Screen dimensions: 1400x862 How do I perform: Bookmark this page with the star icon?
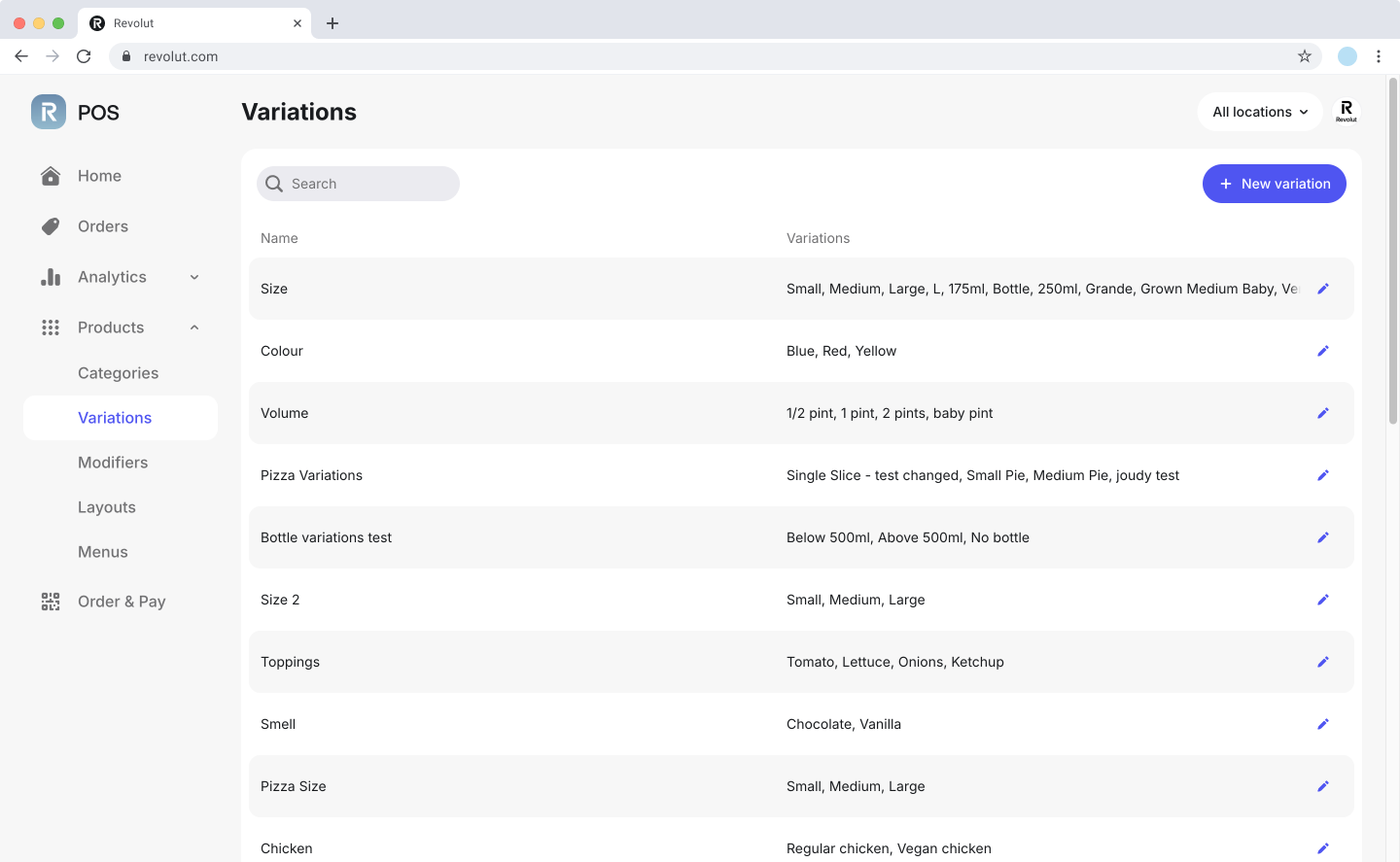pos(1304,56)
